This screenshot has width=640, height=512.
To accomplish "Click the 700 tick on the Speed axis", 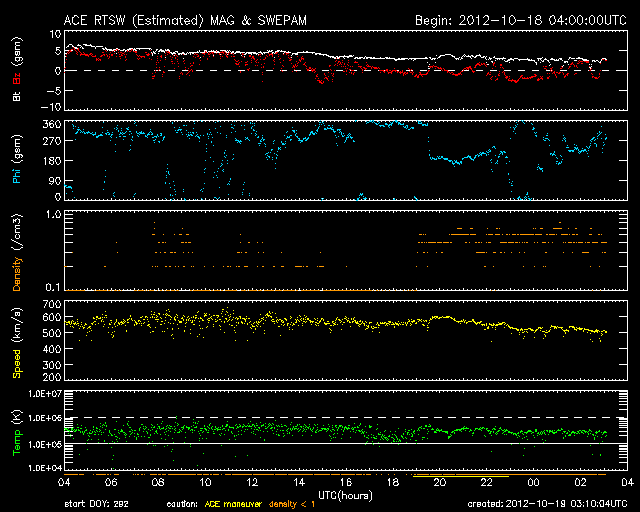I will 46,302.
